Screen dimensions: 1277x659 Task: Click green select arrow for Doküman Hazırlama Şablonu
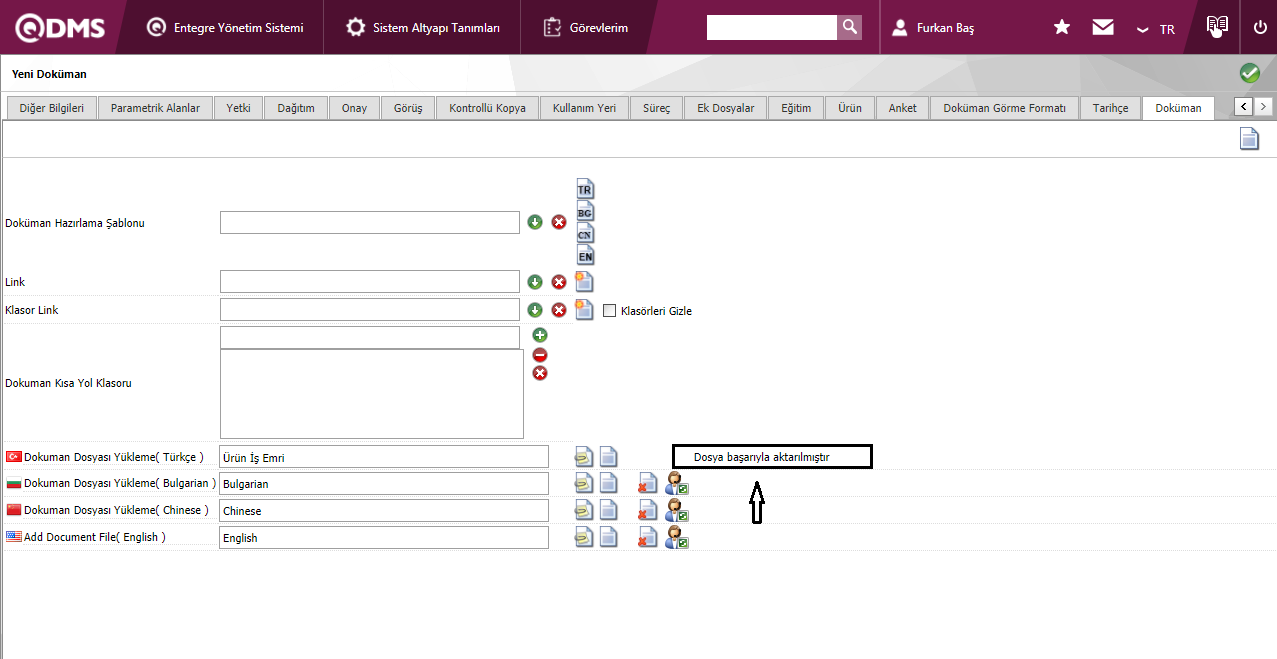[535, 222]
